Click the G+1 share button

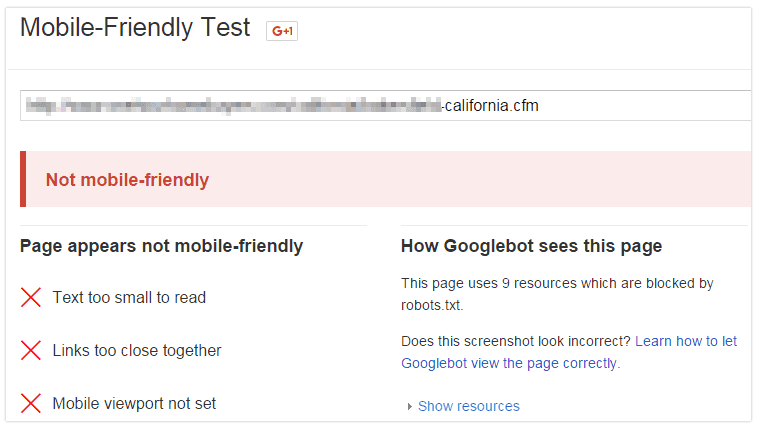[282, 31]
